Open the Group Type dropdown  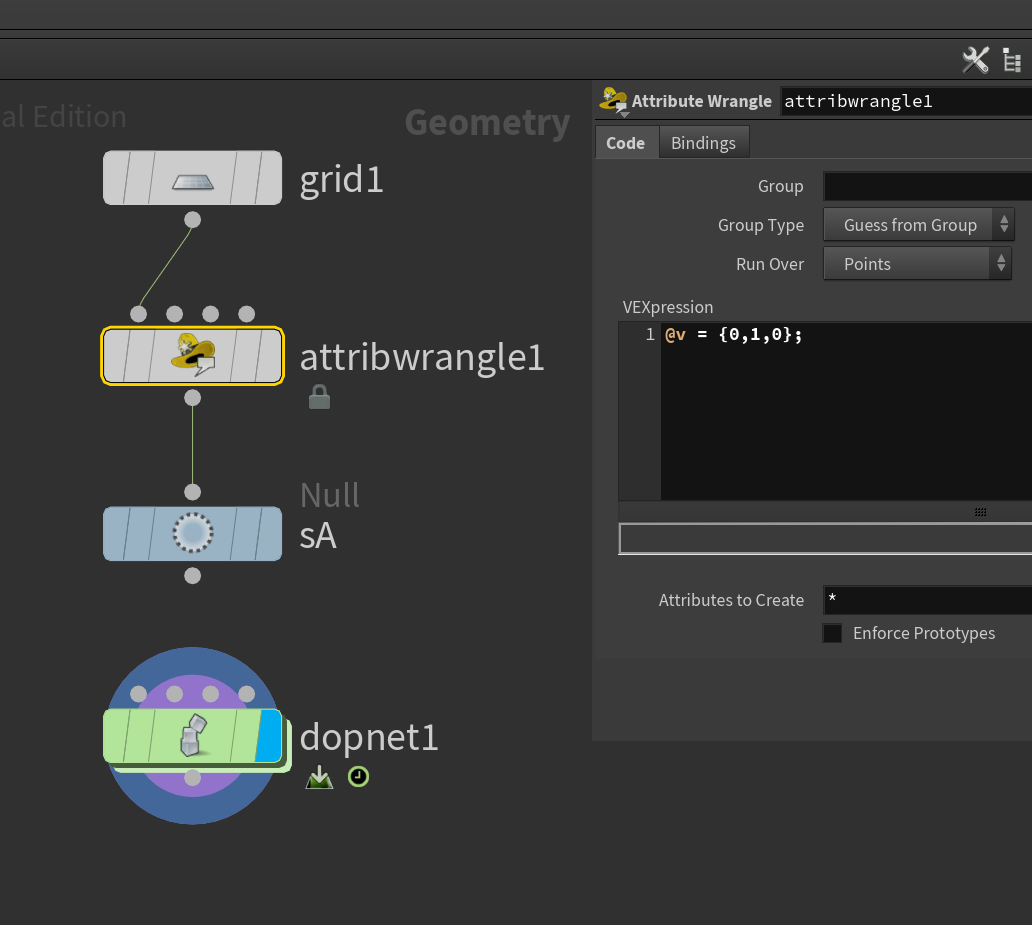pos(919,225)
